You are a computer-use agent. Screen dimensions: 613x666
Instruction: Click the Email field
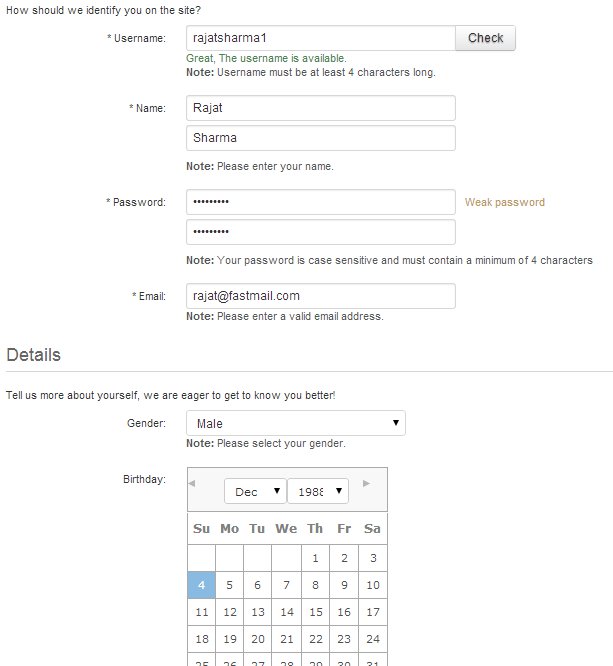pyautogui.click(x=320, y=296)
